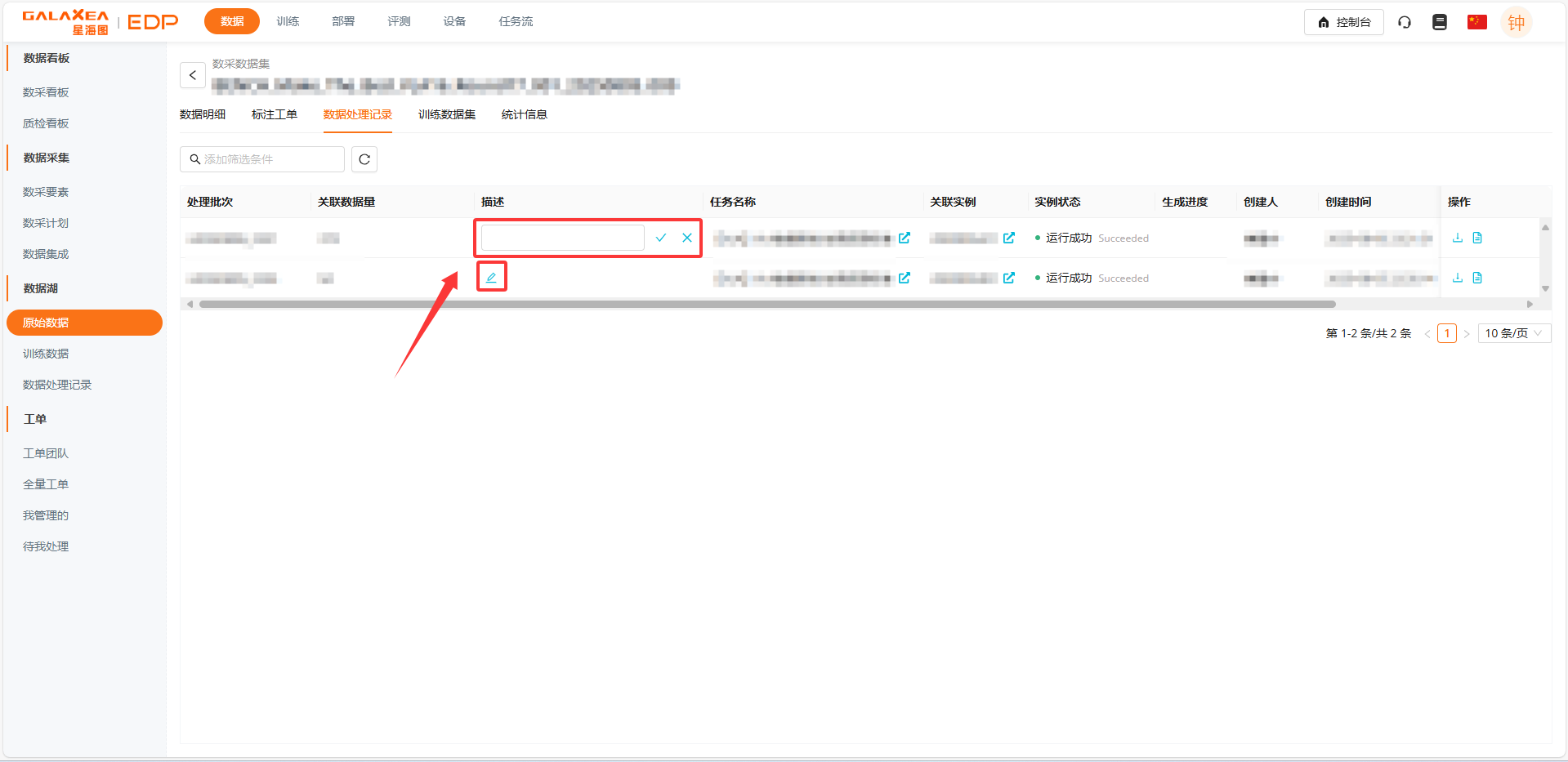Open first row task name external link icon

point(905,238)
